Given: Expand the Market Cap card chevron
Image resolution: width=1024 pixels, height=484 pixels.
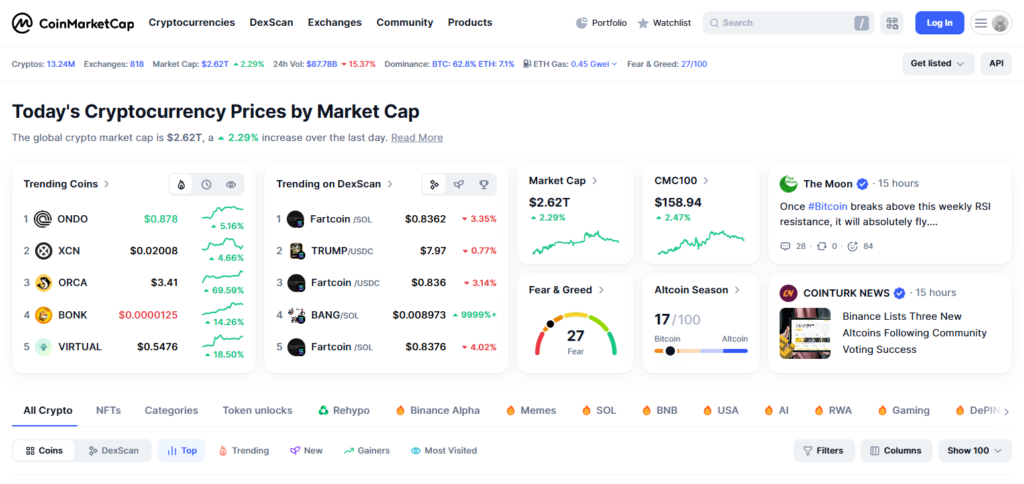Looking at the screenshot, I should [595, 181].
